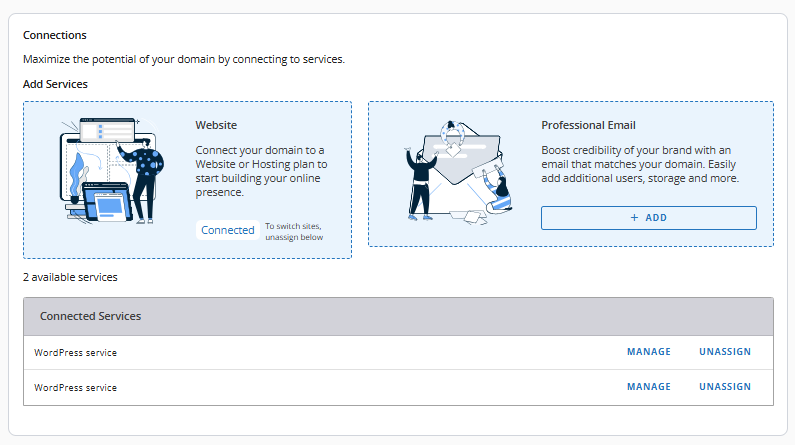Manage the second WordPress service
The image size is (795, 445).
[649, 387]
